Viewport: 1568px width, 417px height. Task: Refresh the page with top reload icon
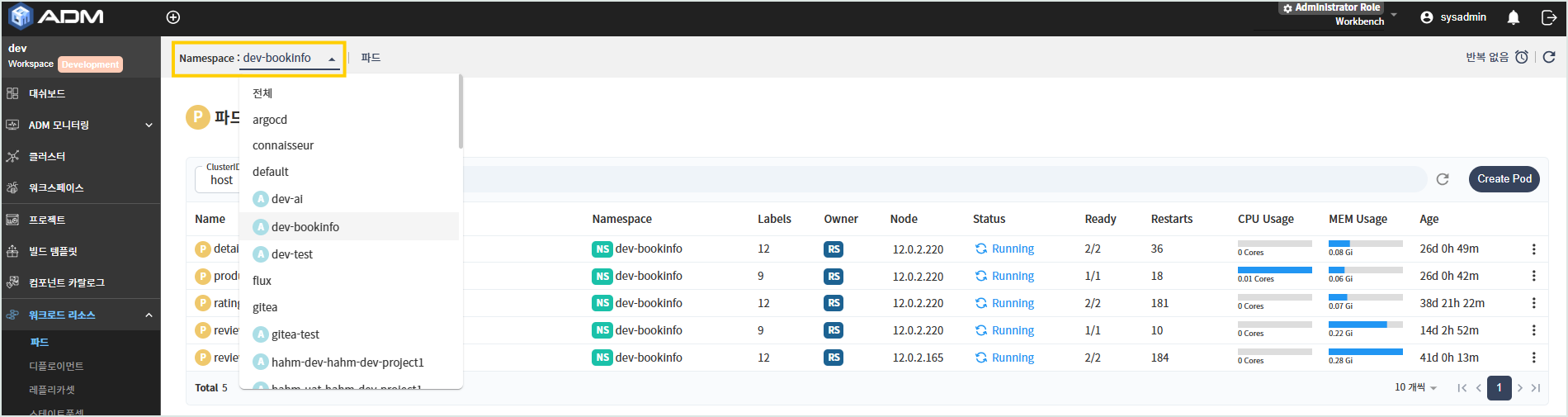pyautogui.click(x=1549, y=57)
